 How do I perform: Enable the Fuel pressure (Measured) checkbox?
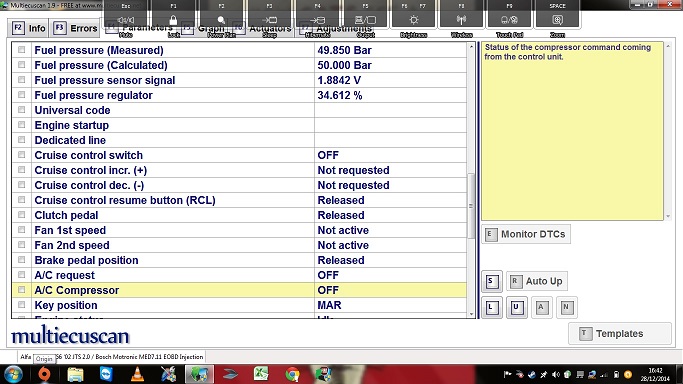(x=21, y=50)
